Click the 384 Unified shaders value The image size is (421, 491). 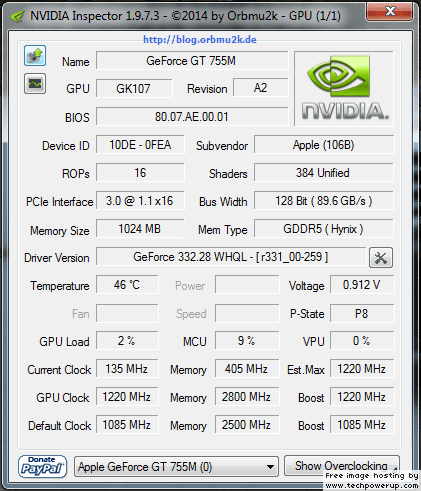pyautogui.click(x=324, y=173)
